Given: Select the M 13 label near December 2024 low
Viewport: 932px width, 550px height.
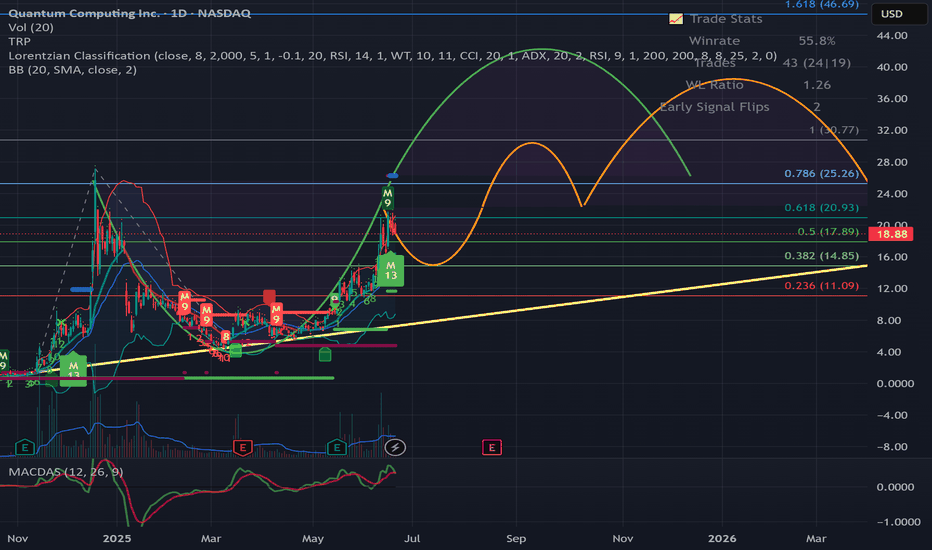Looking at the screenshot, I should coord(73,370).
